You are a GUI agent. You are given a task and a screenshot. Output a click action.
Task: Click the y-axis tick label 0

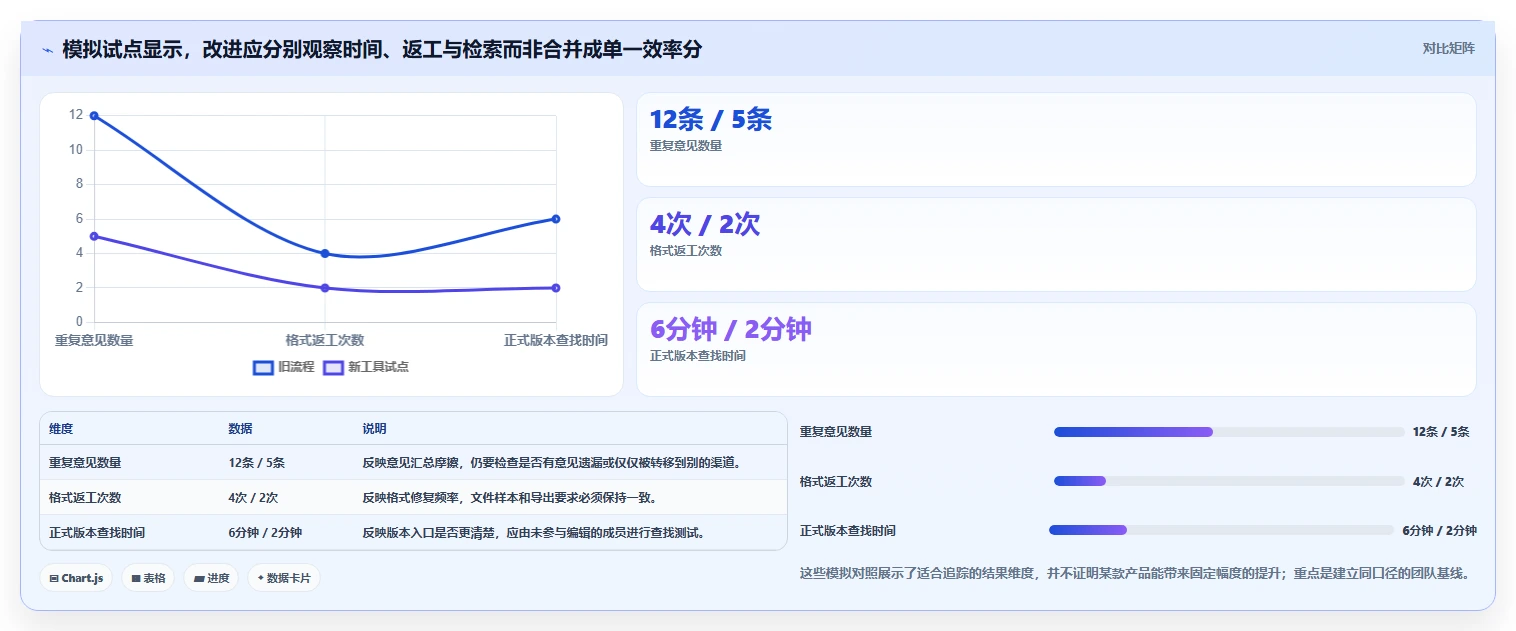click(x=79, y=322)
